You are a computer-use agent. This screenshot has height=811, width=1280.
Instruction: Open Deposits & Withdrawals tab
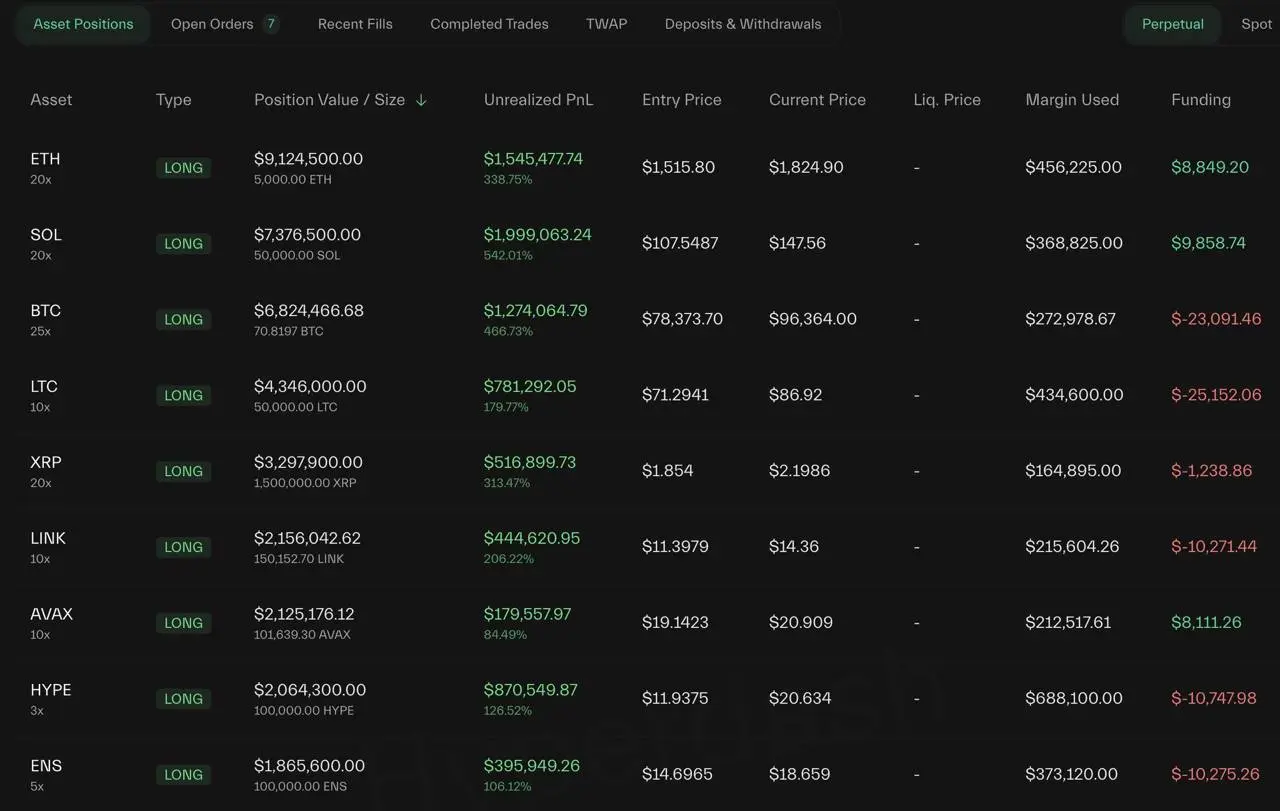pyautogui.click(x=743, y=24)
